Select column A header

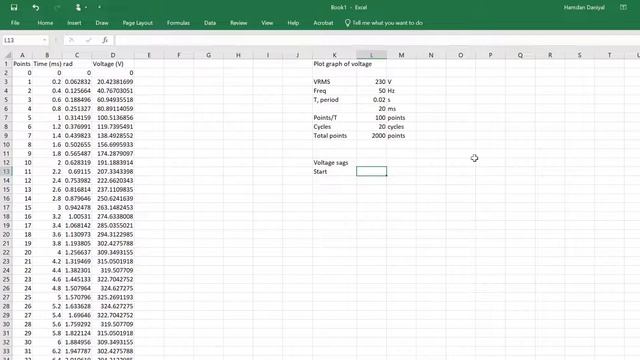point(22,55)
